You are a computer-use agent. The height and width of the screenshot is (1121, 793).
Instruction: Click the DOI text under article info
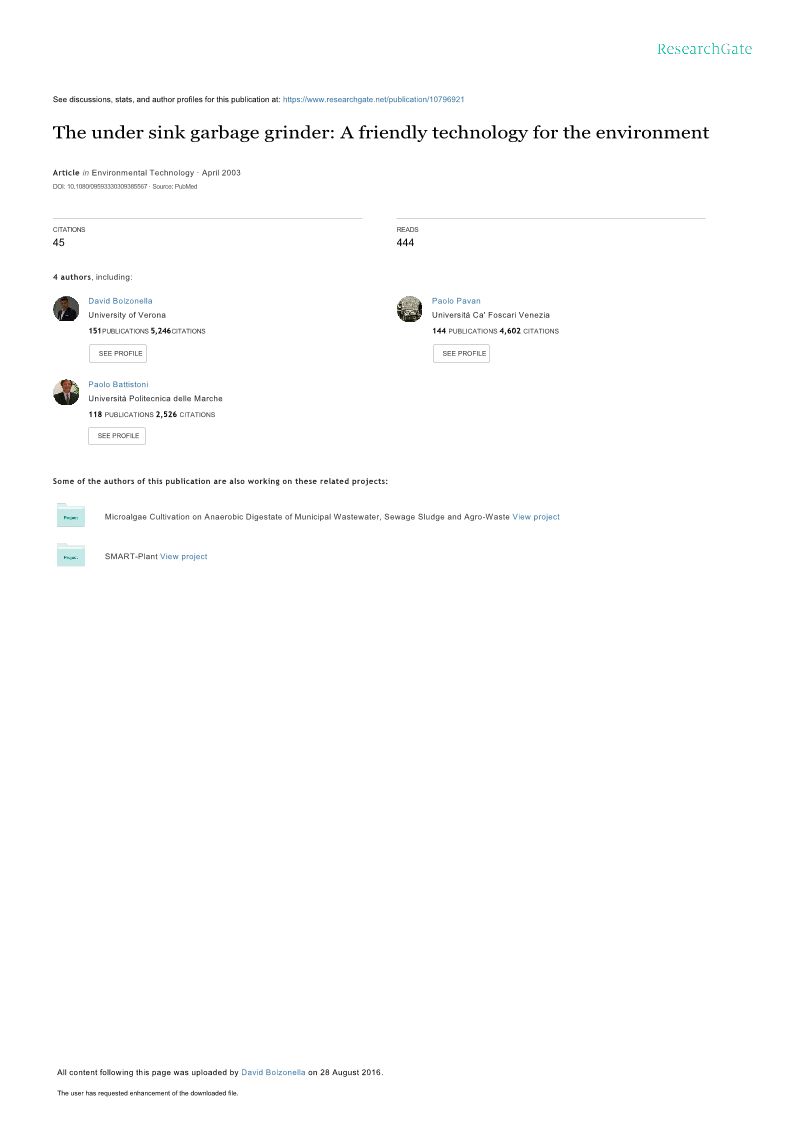[100, 187]
